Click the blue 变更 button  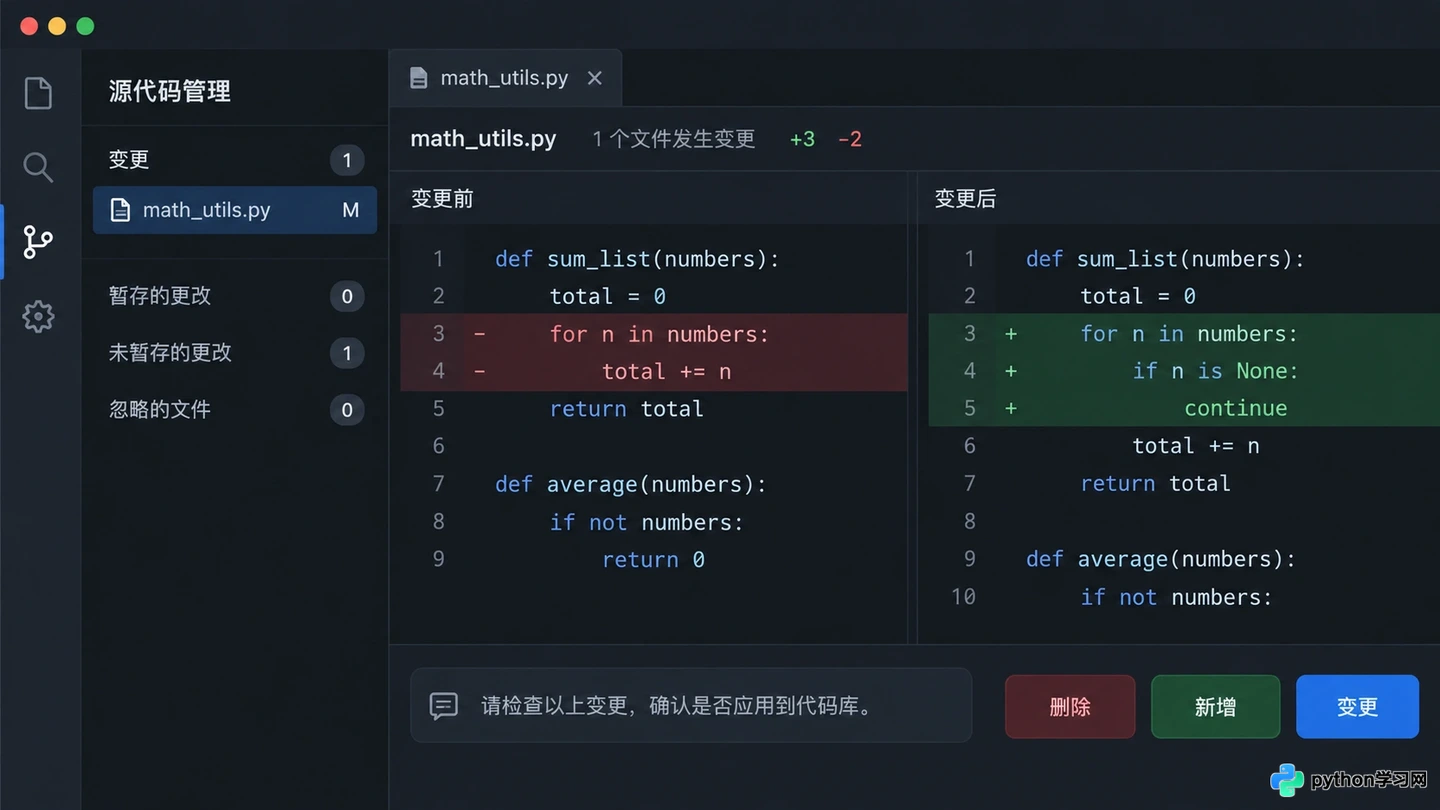[x=1357, y=707]
